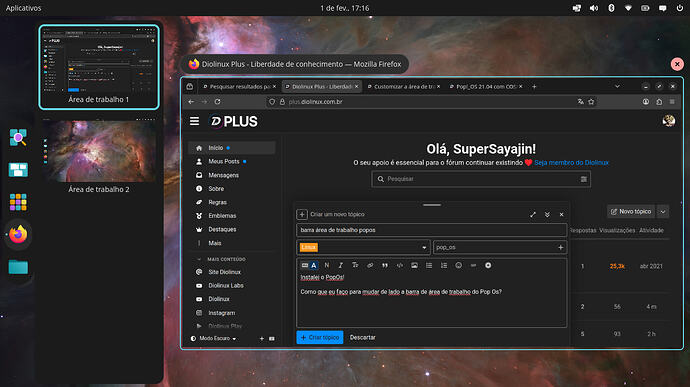Open Firefox account icon in toolbar
The width and height of the screenshot is (690, 387).
(x=646, y=102)
